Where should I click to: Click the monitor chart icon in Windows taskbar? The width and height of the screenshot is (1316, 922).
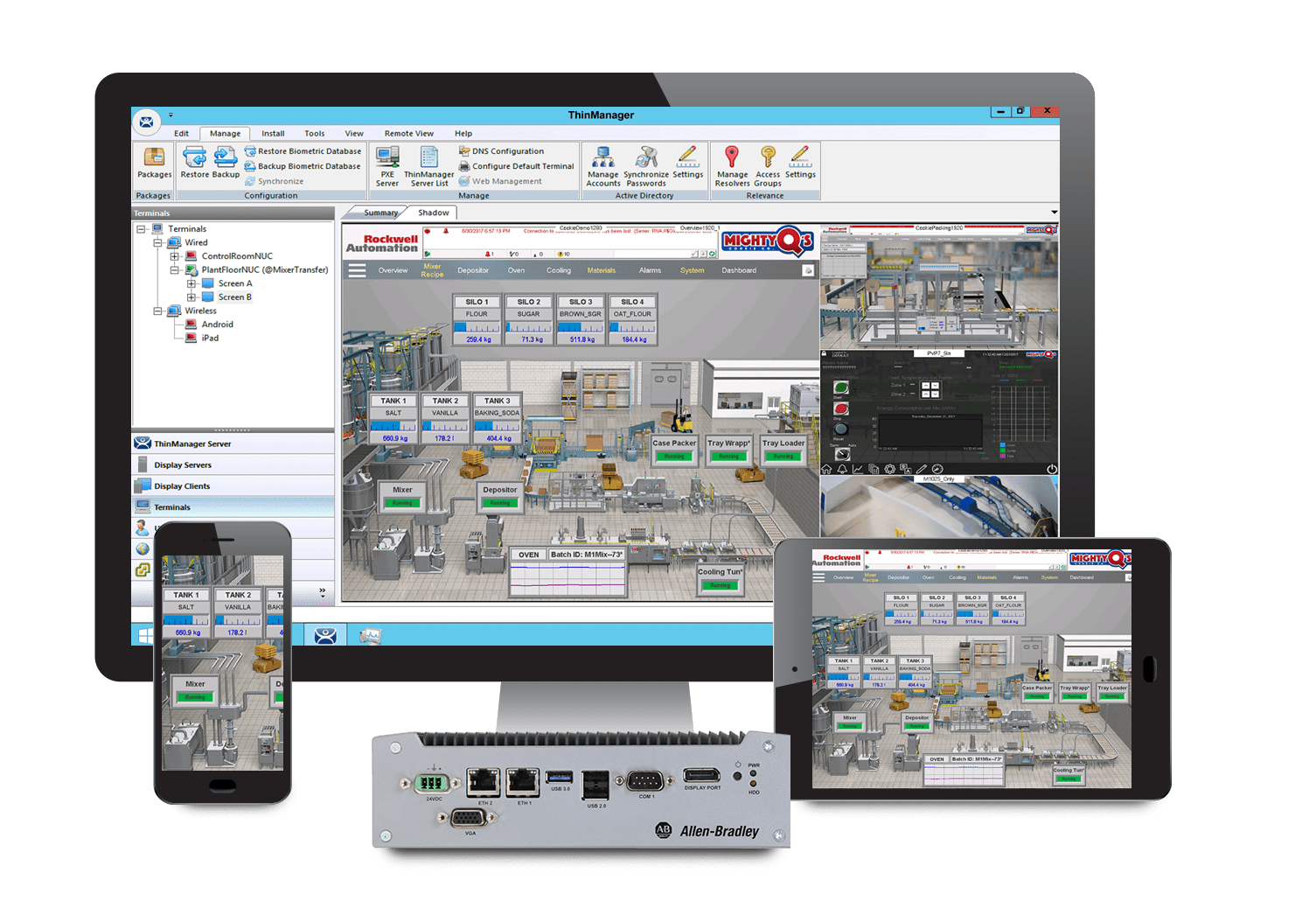(x=370, y=636)
